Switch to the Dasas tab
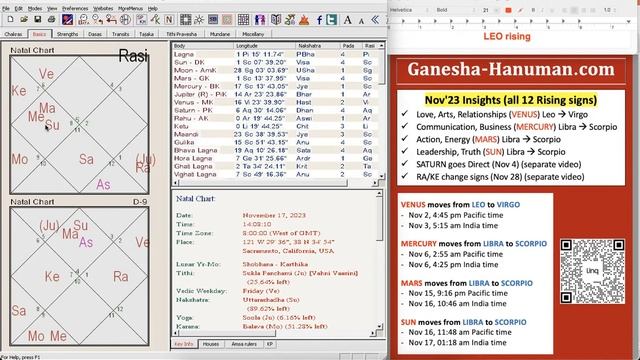 tap(95, 34)
